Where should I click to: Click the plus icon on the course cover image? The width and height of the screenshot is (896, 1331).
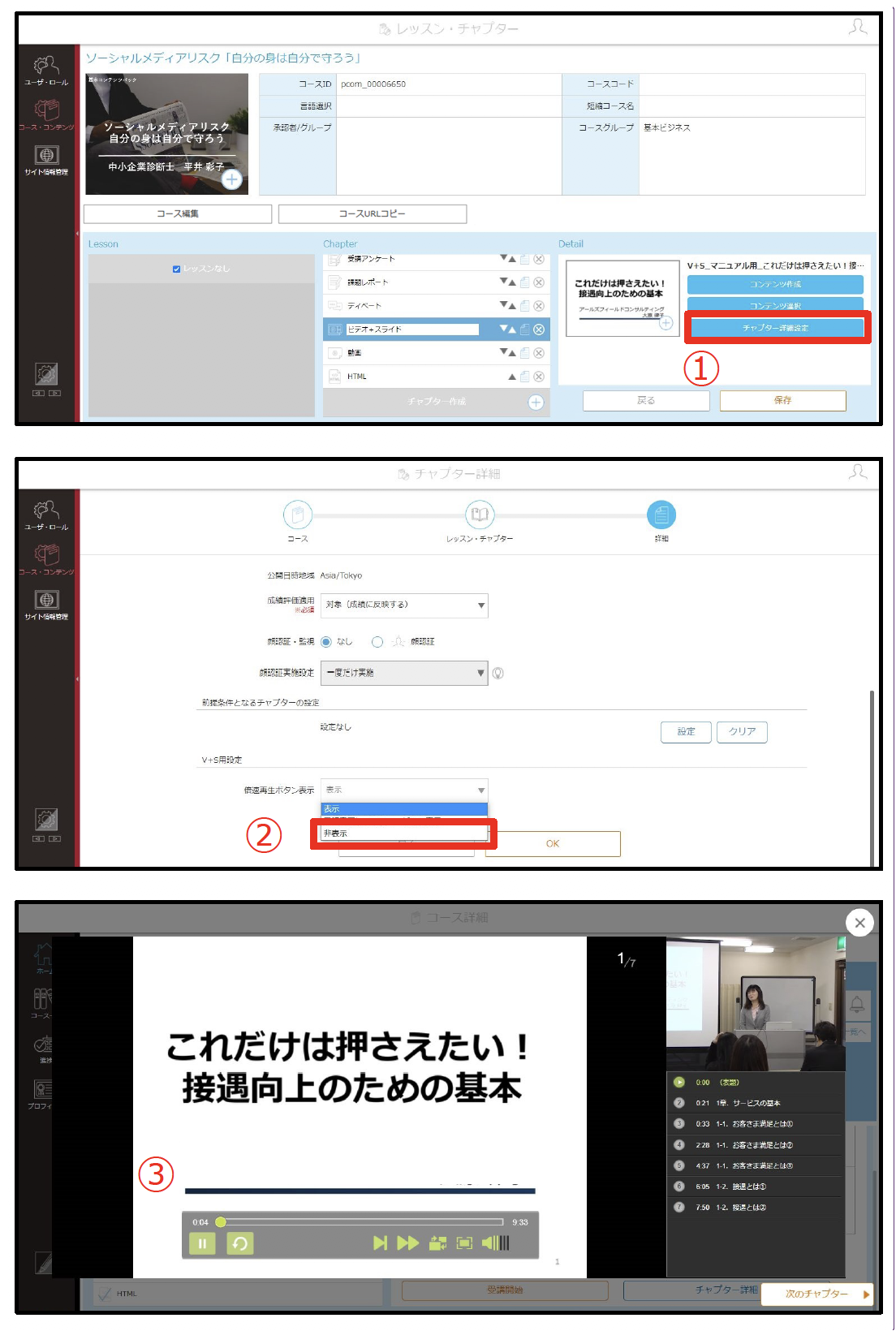(x=232, y=179)
